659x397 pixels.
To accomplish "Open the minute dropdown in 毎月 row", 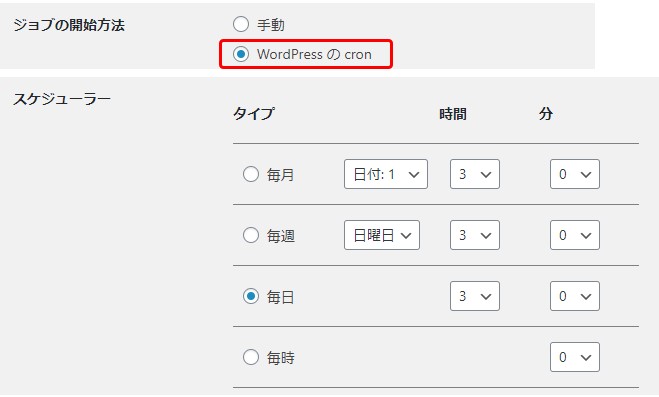I will click(575, 174).
